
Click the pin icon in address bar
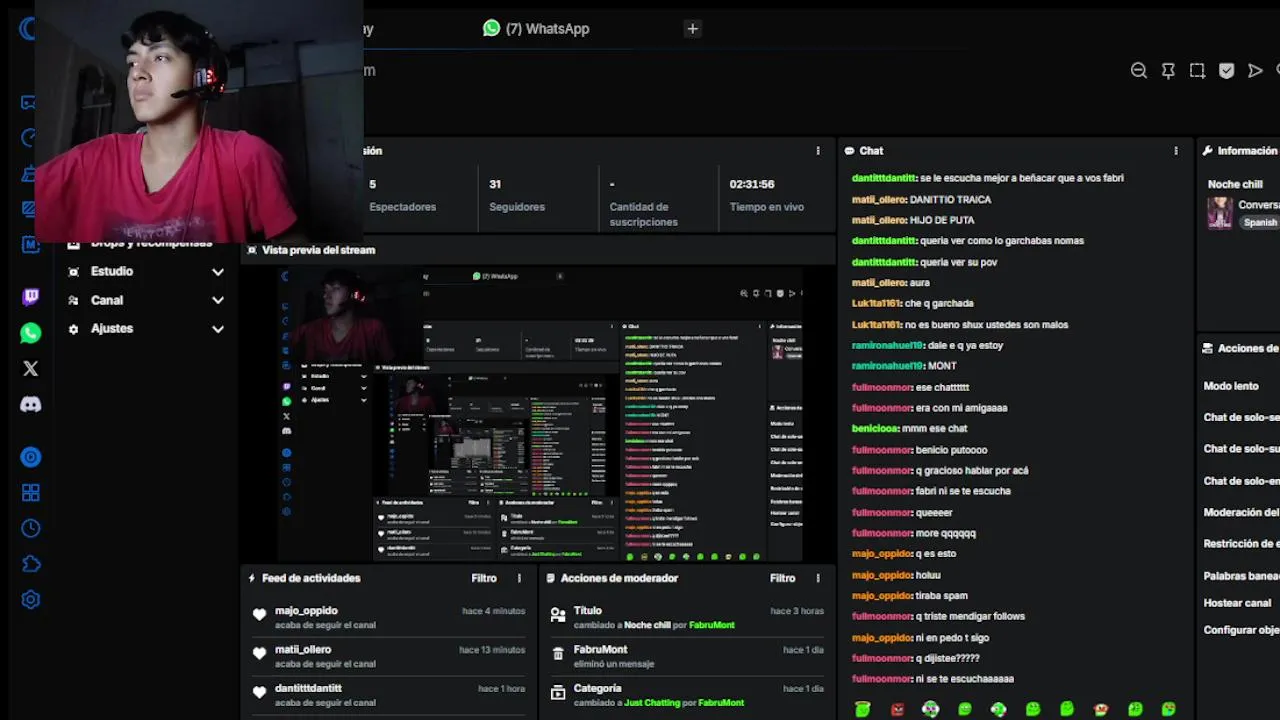coord(1168,70)
